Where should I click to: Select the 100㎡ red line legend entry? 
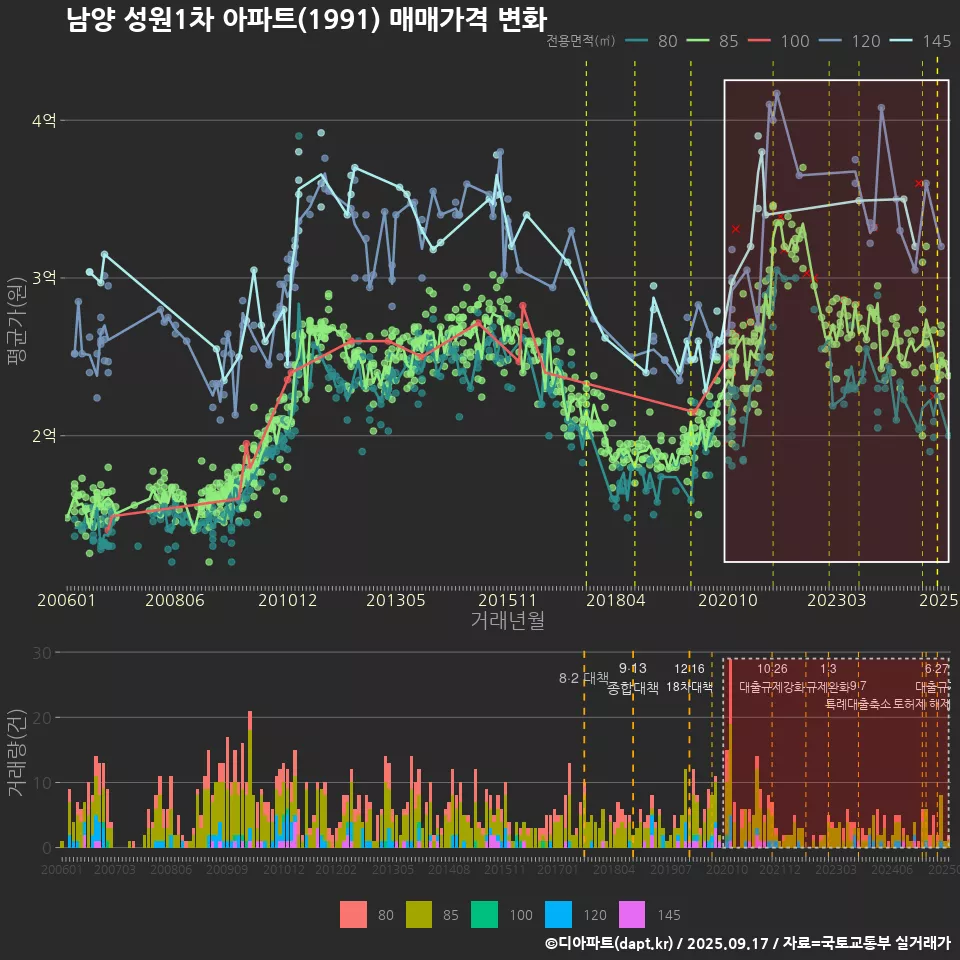click(x=779, y=41)
